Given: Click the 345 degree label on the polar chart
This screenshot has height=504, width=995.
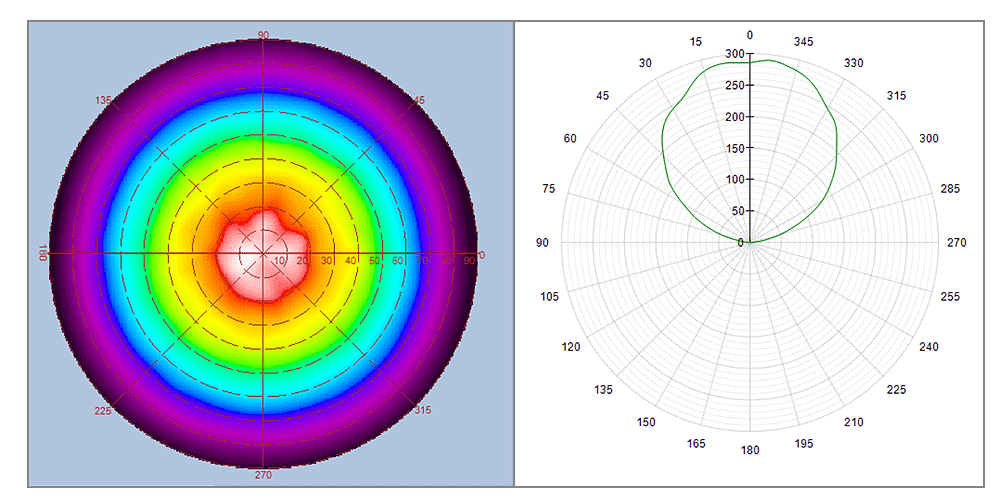Looking at the screenshot, I should (804, 41).
